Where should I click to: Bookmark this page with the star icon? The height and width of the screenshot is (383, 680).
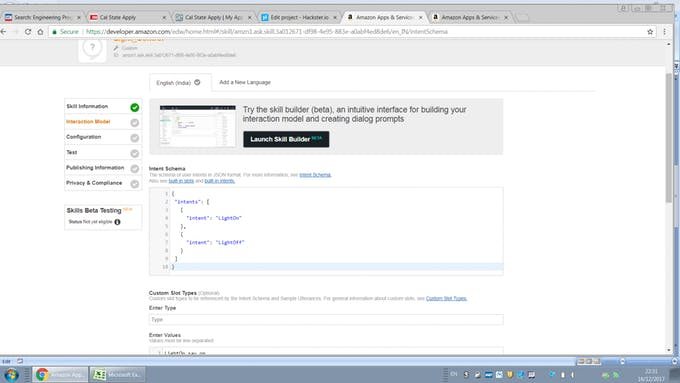tap(650, 32)
